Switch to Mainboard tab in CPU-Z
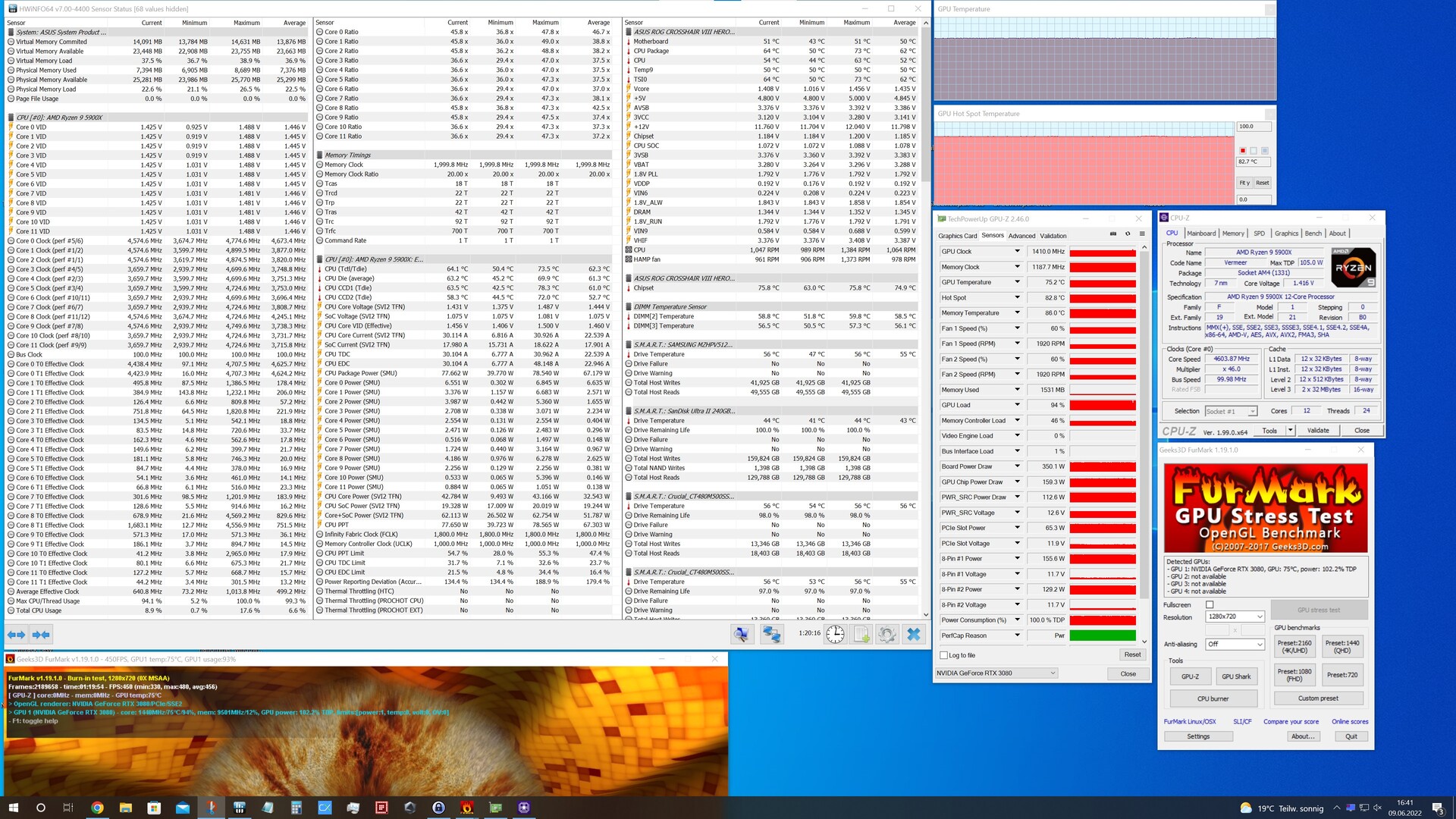This screenshot has width=1456, height=819. (x=1201, y=234)
